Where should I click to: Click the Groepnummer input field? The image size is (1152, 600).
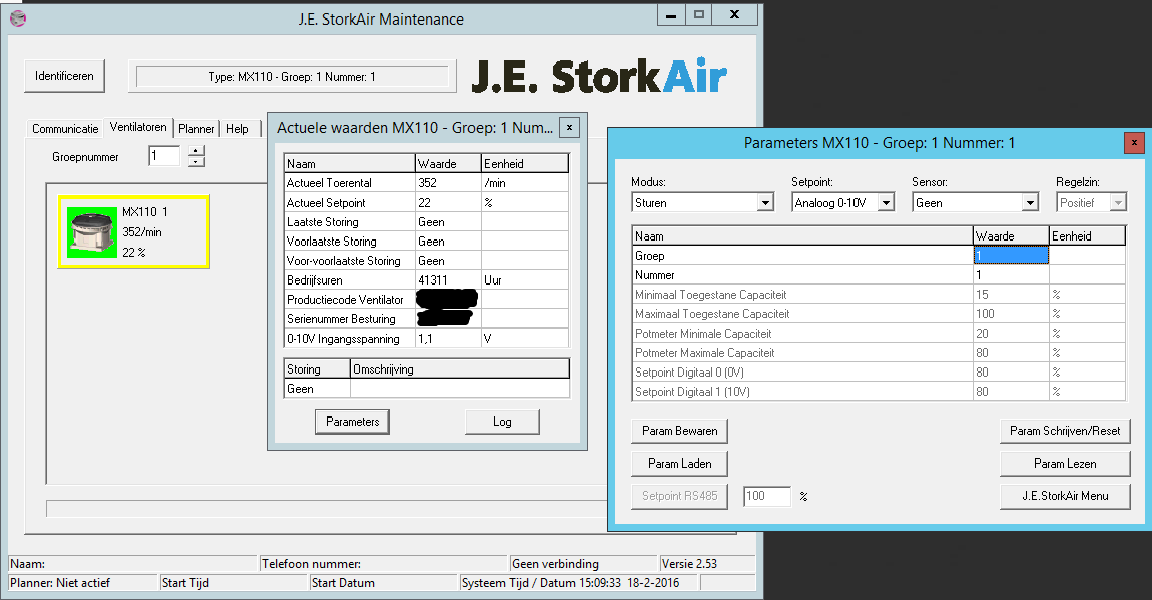pyautogui.click(x=164, y=156)
